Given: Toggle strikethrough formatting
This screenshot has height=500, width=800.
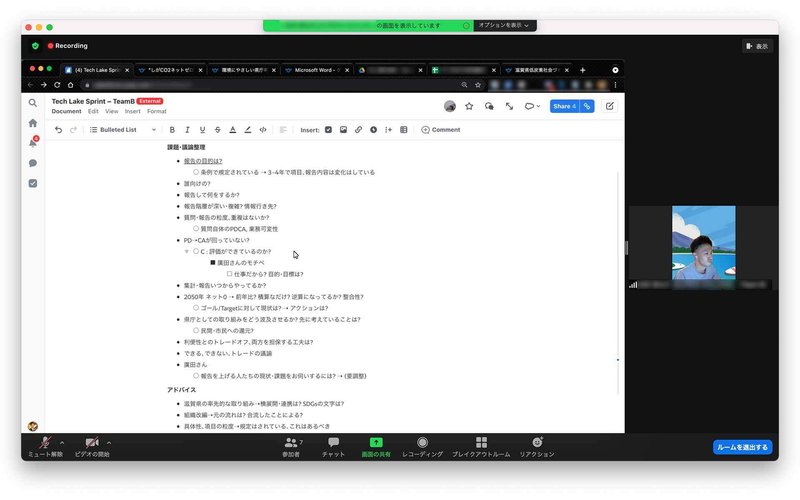Looking at the screenshot, I should point(217,130).
